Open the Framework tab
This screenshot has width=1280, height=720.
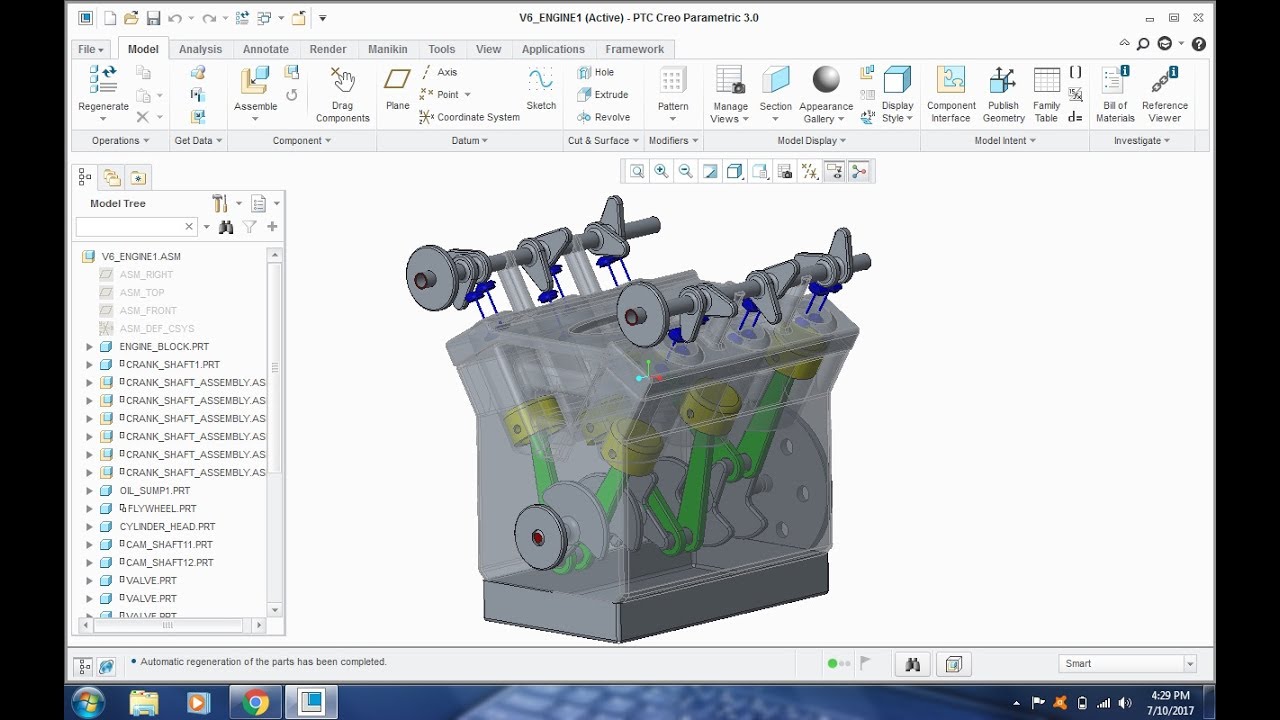635,49
